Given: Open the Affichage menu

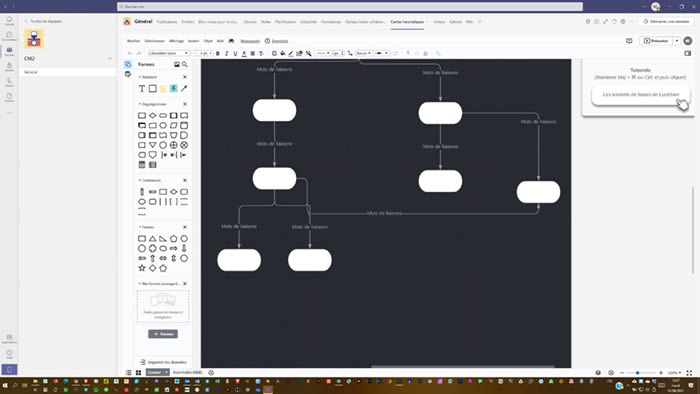Looking at the screenshot, I should [176, 41].
